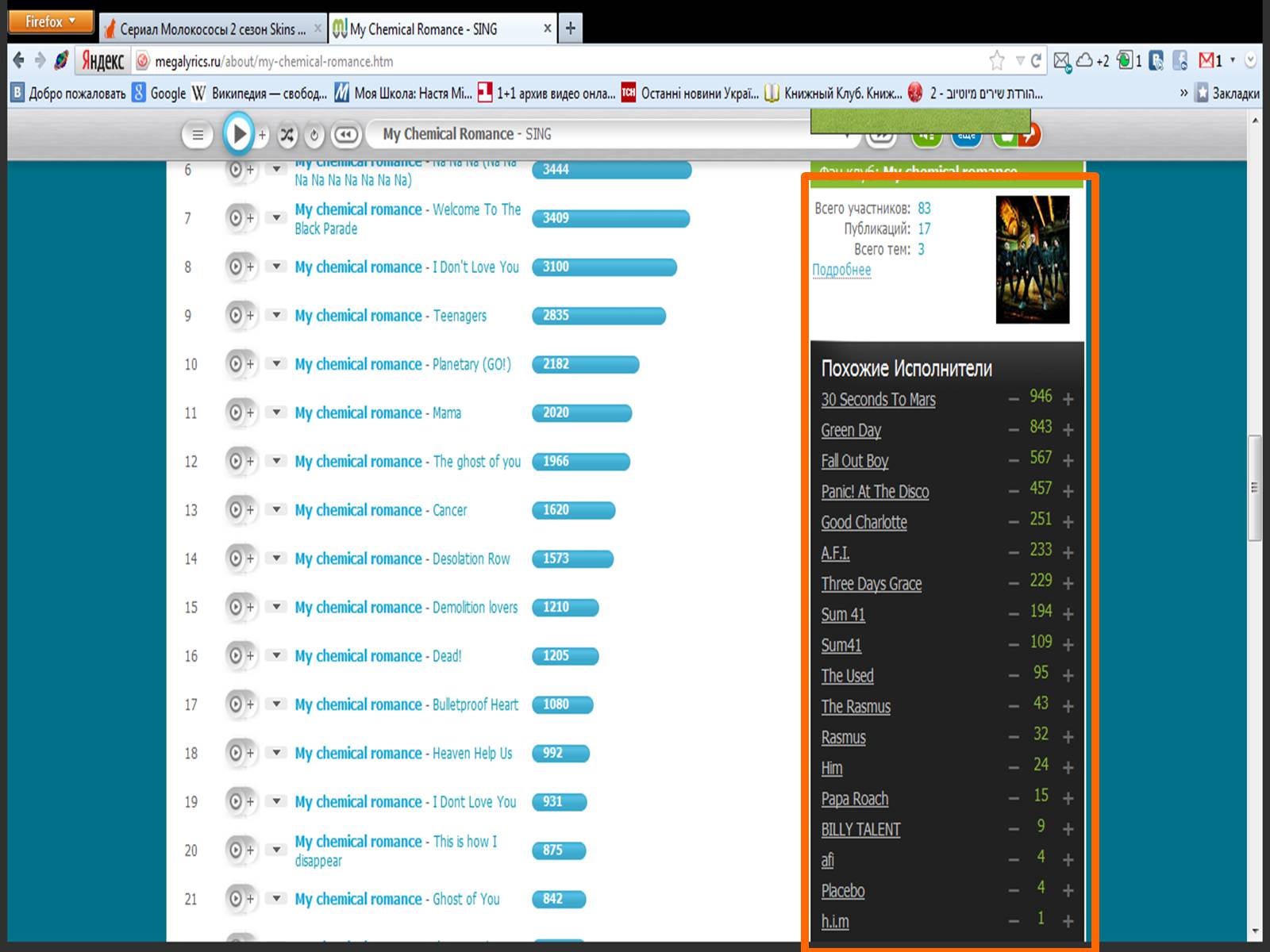Switch to My Chemical Romance - SING tab
Image resolution: width=1270 pixels, height=952 pixels.
click(442, 29)
